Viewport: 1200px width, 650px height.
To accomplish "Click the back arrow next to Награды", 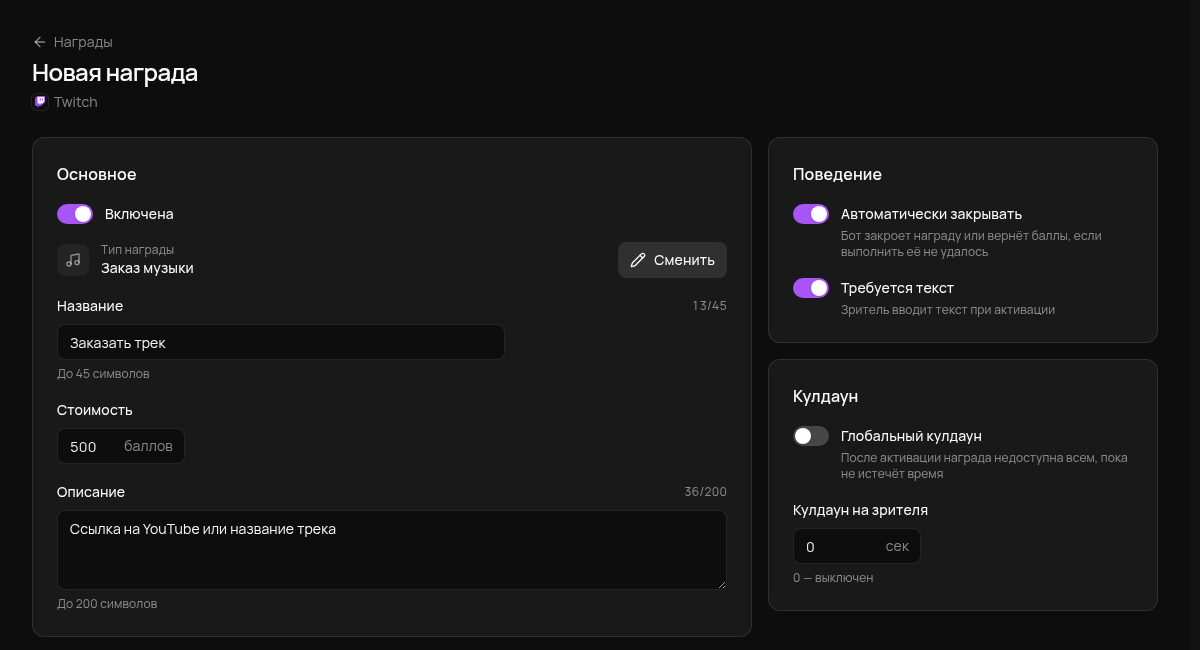I will point(40,42).
